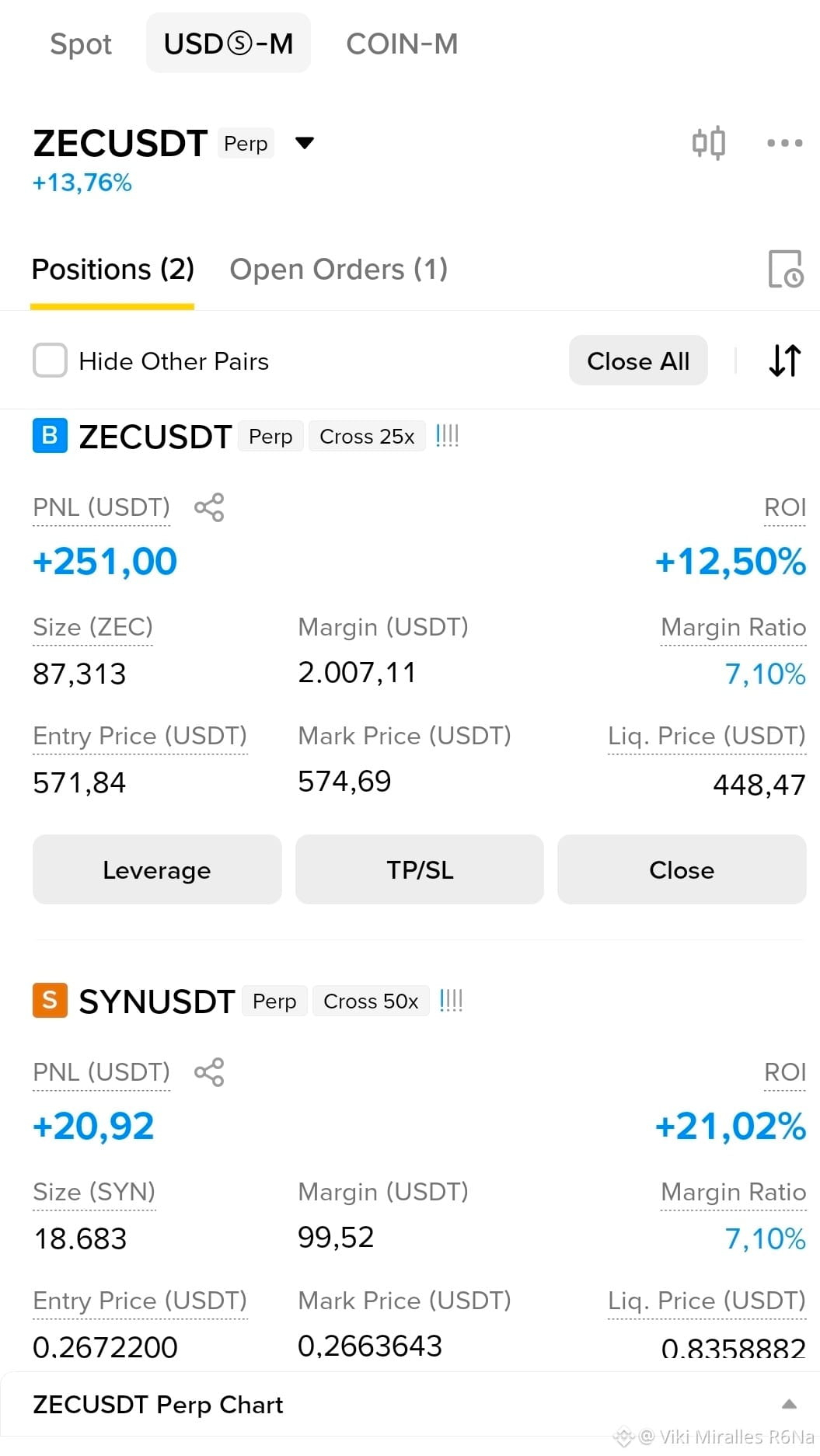This screenshot has height=1456, width=820.
Task: Adjust Leverage for the ZECUSDT position
Action: coord(157,869)
